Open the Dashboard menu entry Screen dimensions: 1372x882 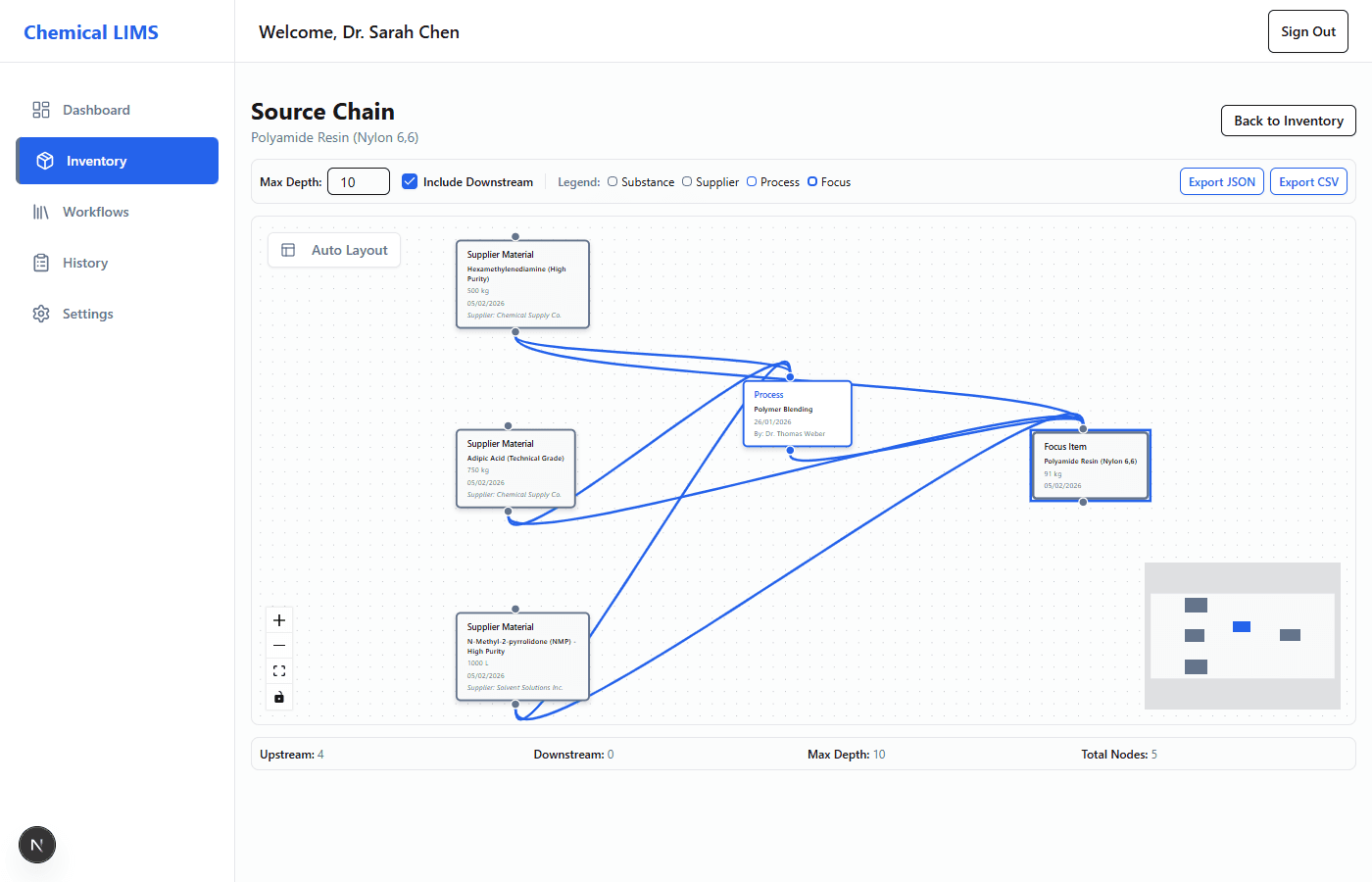click(95, 110)
